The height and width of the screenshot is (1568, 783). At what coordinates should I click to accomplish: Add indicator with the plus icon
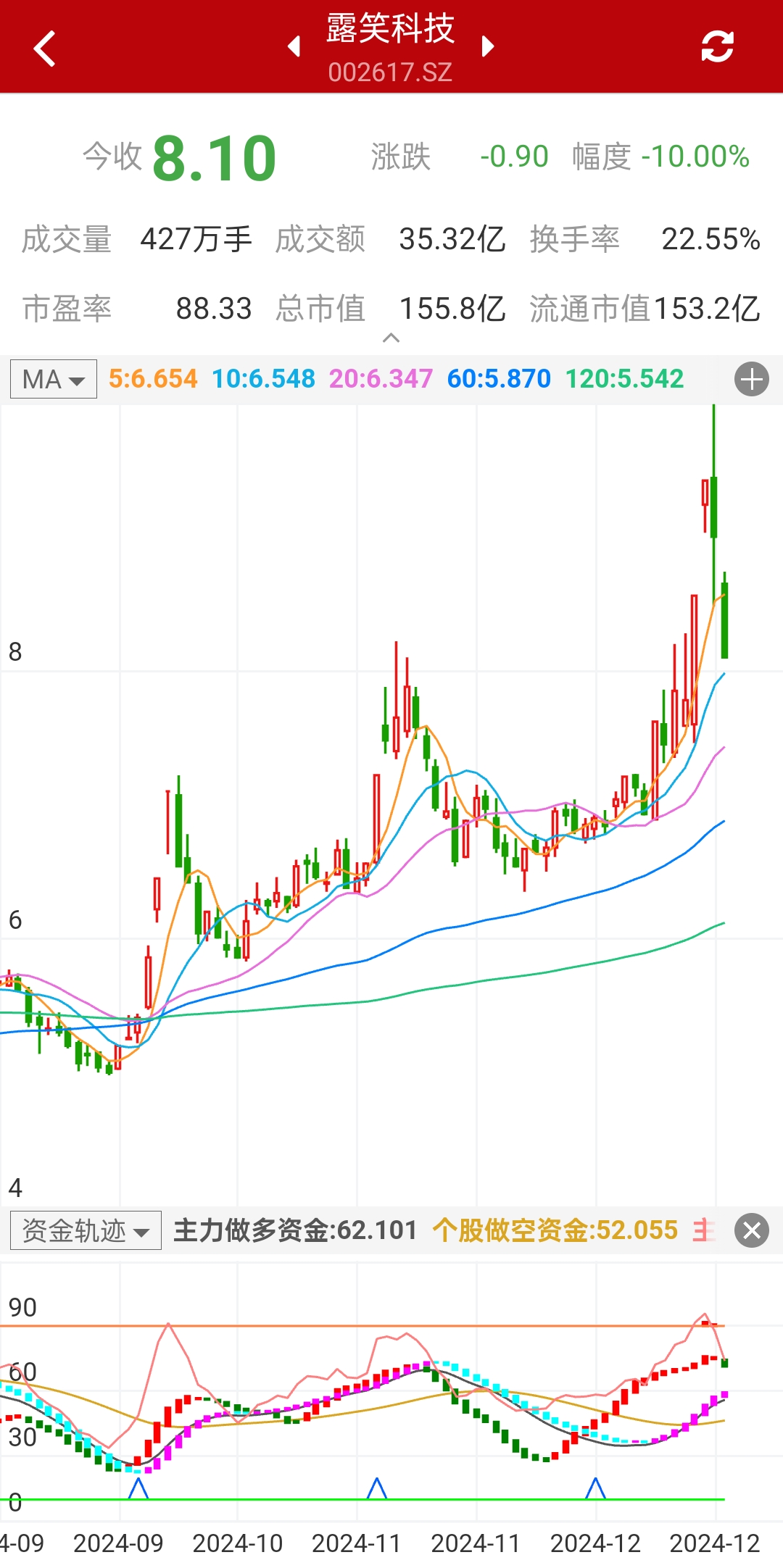[752, 379]
